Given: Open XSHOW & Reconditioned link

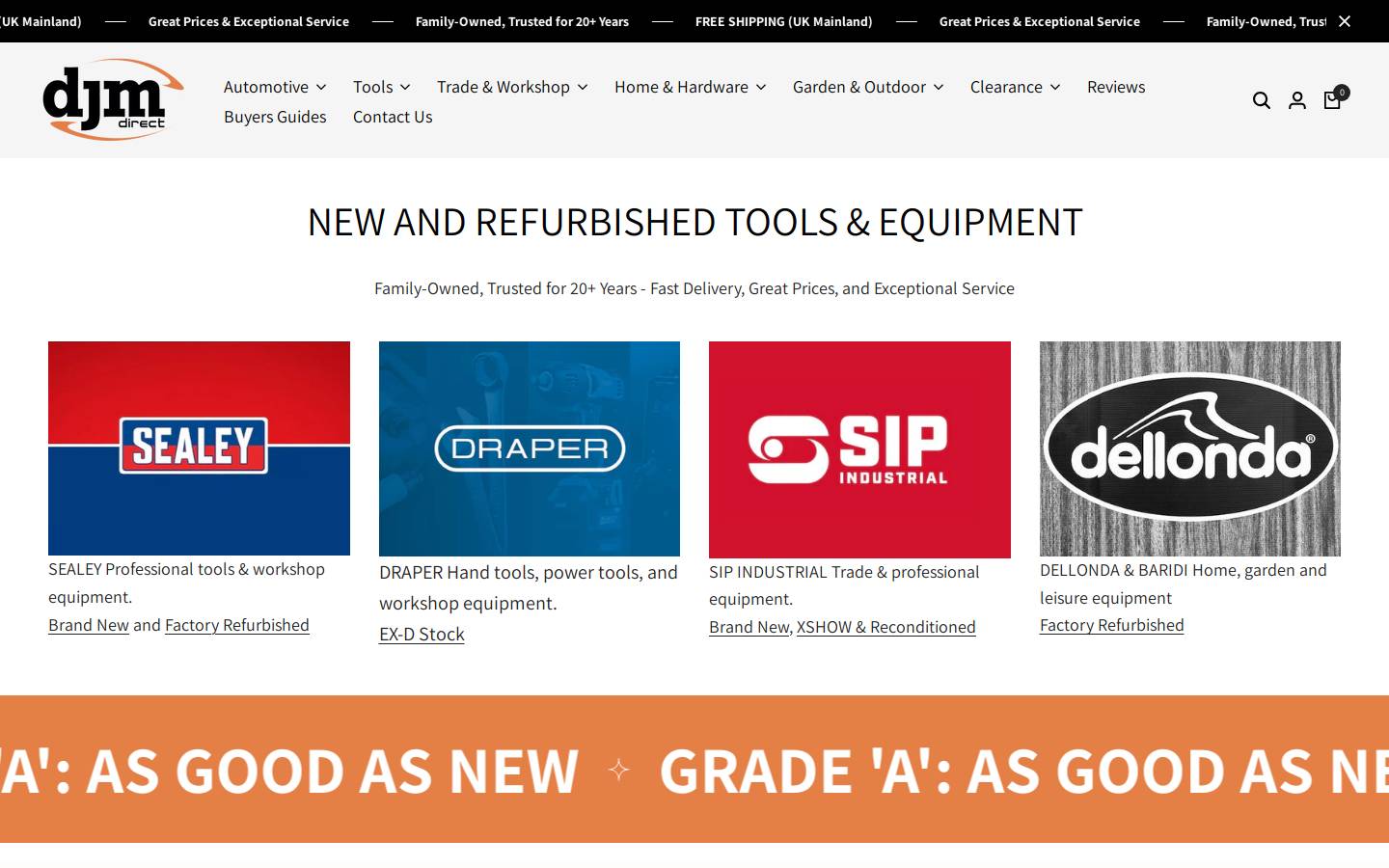Looking at the screenshot, I should pyautogui.click(x=886, y=627).
